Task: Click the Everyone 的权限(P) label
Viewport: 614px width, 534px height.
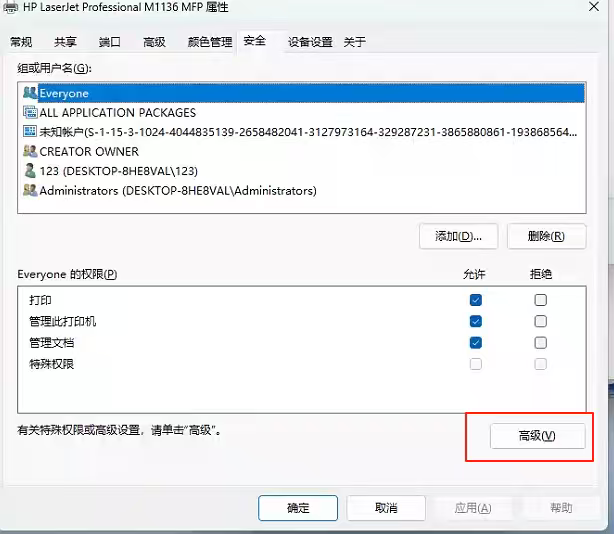Action: coord(67,274)
